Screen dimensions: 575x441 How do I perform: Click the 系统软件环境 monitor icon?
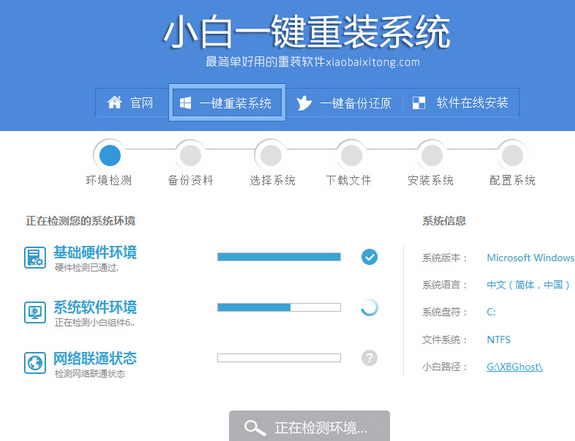pyautogui.click(x=35, y=312)
